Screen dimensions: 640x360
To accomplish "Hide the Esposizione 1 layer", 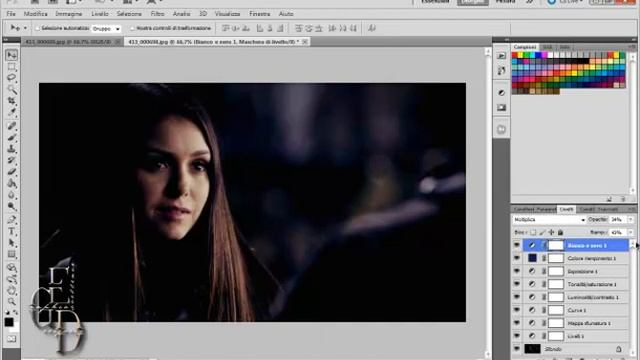I will click(x=517, y=271).
